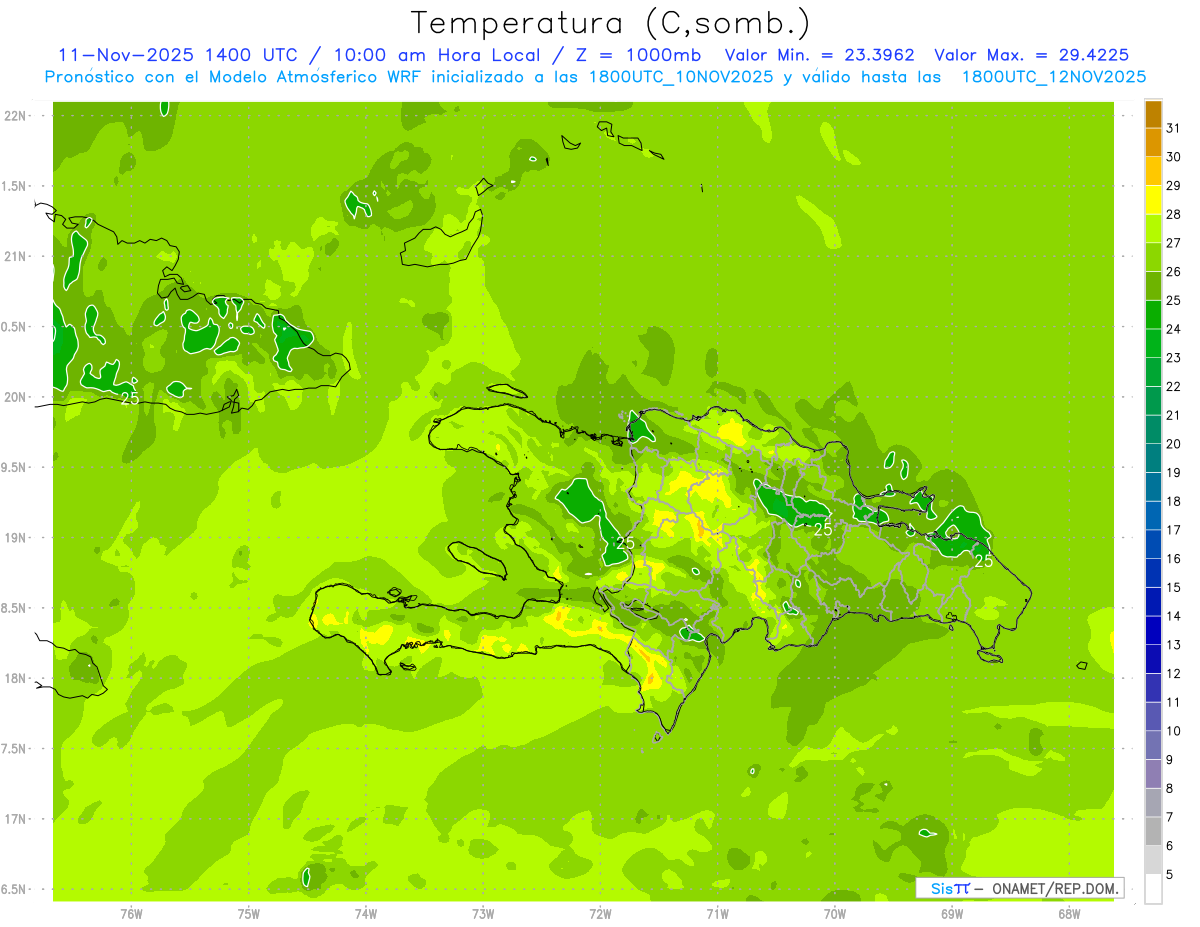Click the 72W longitude label
This screenshot has height=927, width=1200.
pyautogui.click(x=600, y=913)
